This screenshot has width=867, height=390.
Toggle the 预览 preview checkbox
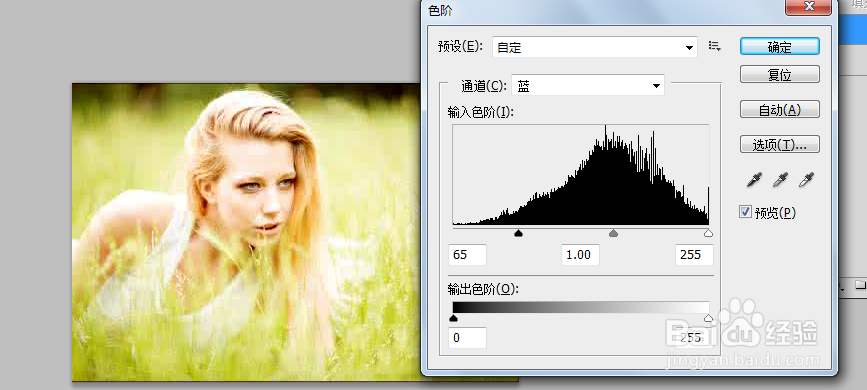coord(745,212)
